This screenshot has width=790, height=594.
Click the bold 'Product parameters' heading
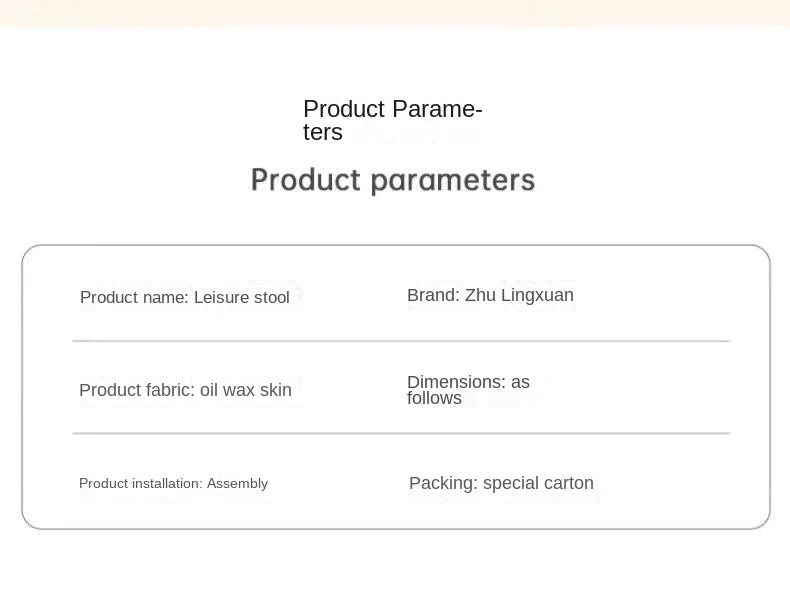[x=392, y=180]
